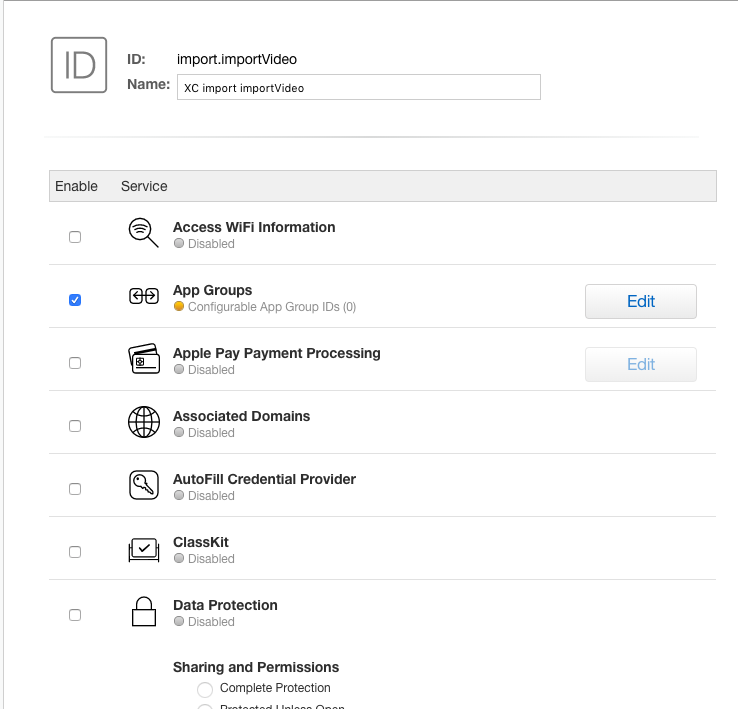Click the Access WiFi Information magnifier icon
The width and height of the screenshot is (738, 709).
pyautogui.click(x=144, y=233)
